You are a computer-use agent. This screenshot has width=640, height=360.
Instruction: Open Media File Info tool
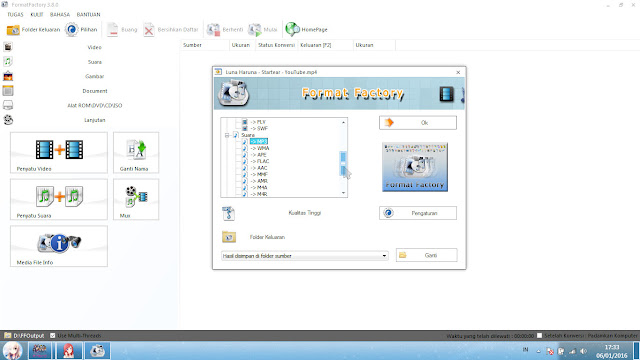[59, 246]
